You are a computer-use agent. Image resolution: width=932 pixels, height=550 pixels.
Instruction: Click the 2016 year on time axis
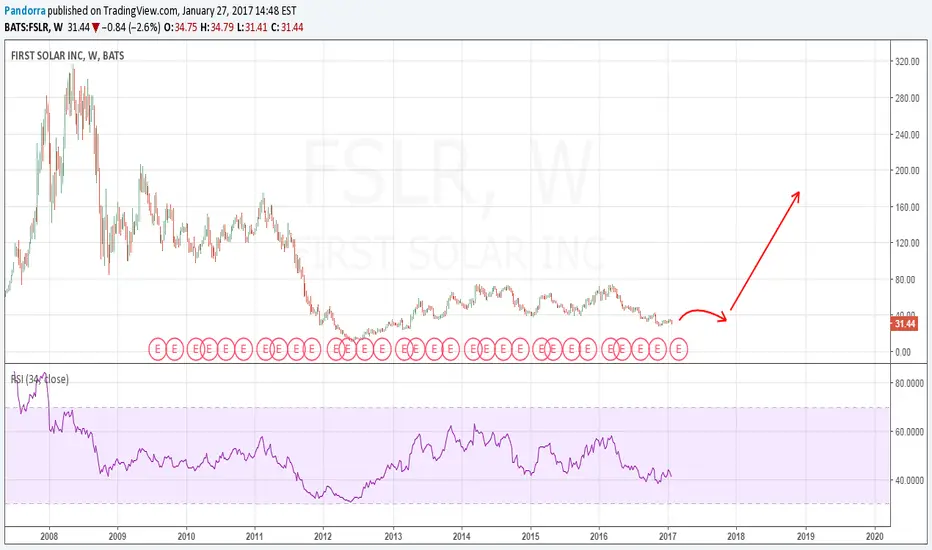[x=599, y=536]
